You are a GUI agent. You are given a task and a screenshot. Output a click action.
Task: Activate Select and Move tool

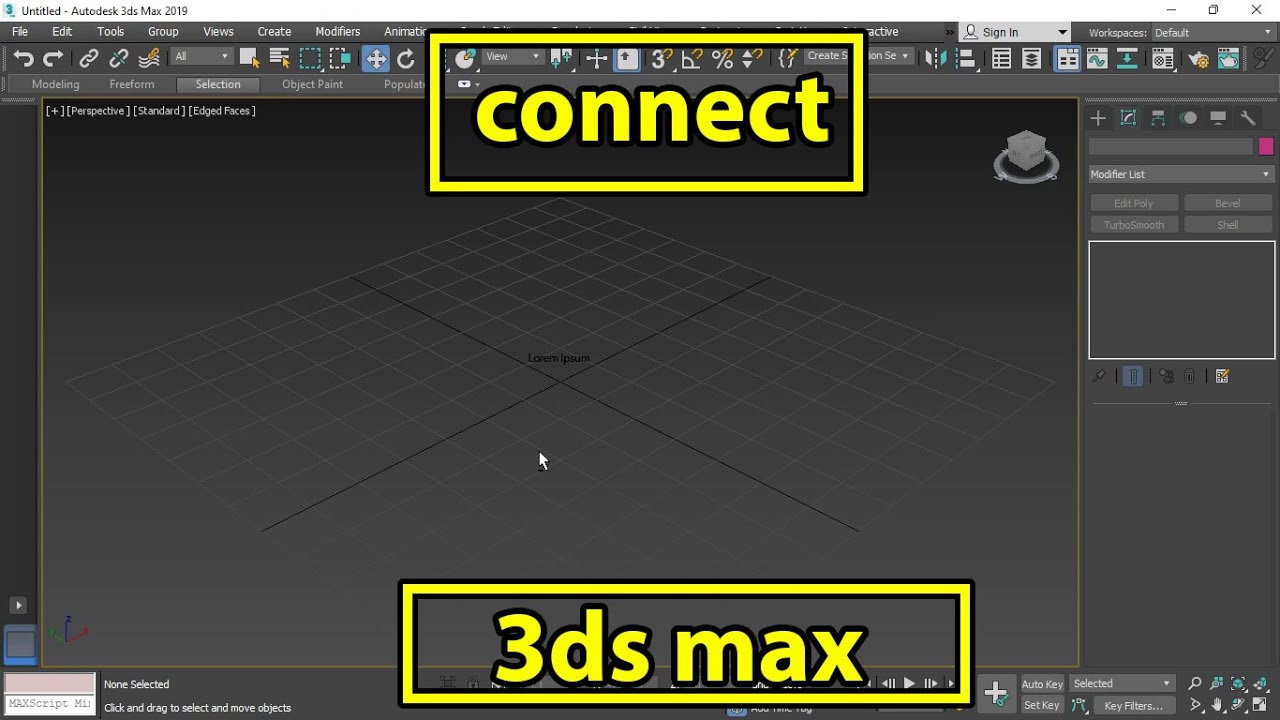coord(376,58)
